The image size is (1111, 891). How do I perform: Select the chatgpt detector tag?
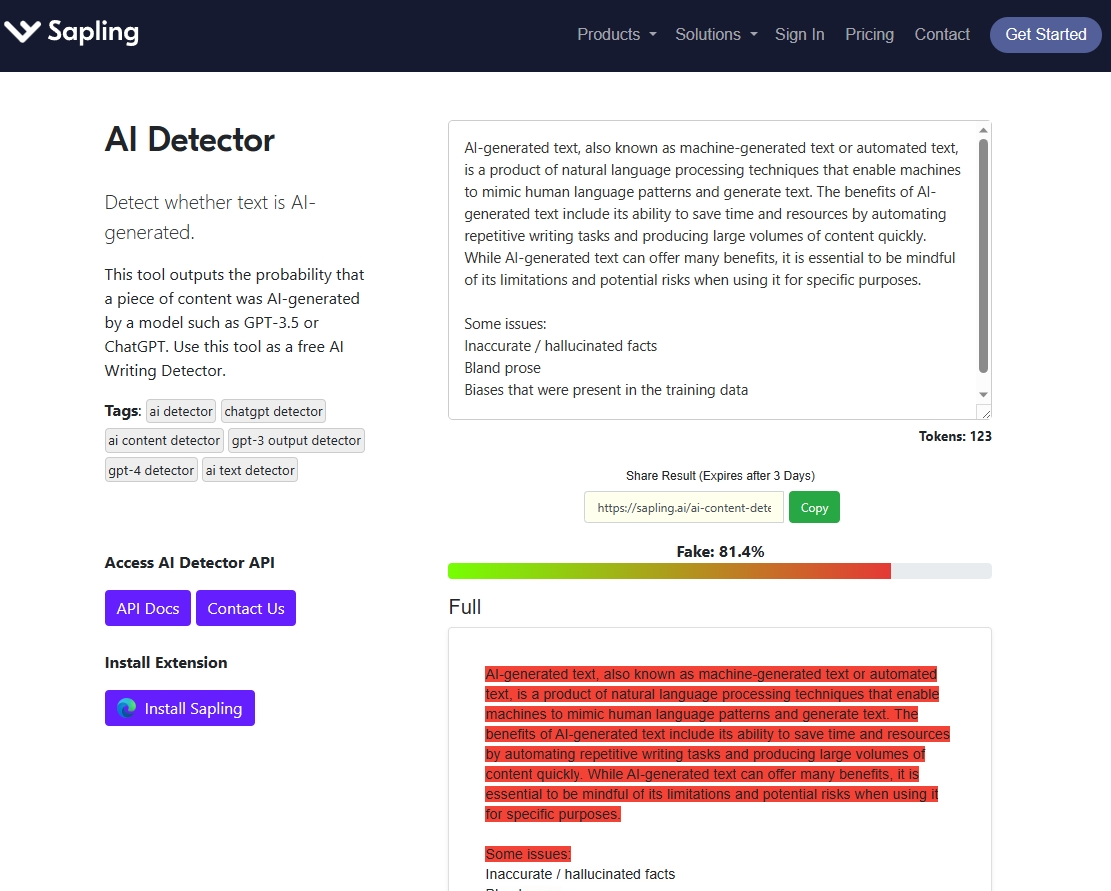click(273, 411)
